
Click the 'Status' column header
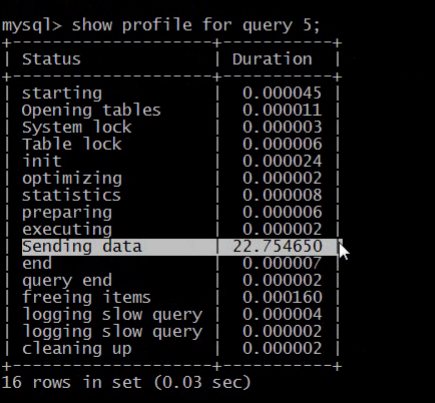point(51,59)
